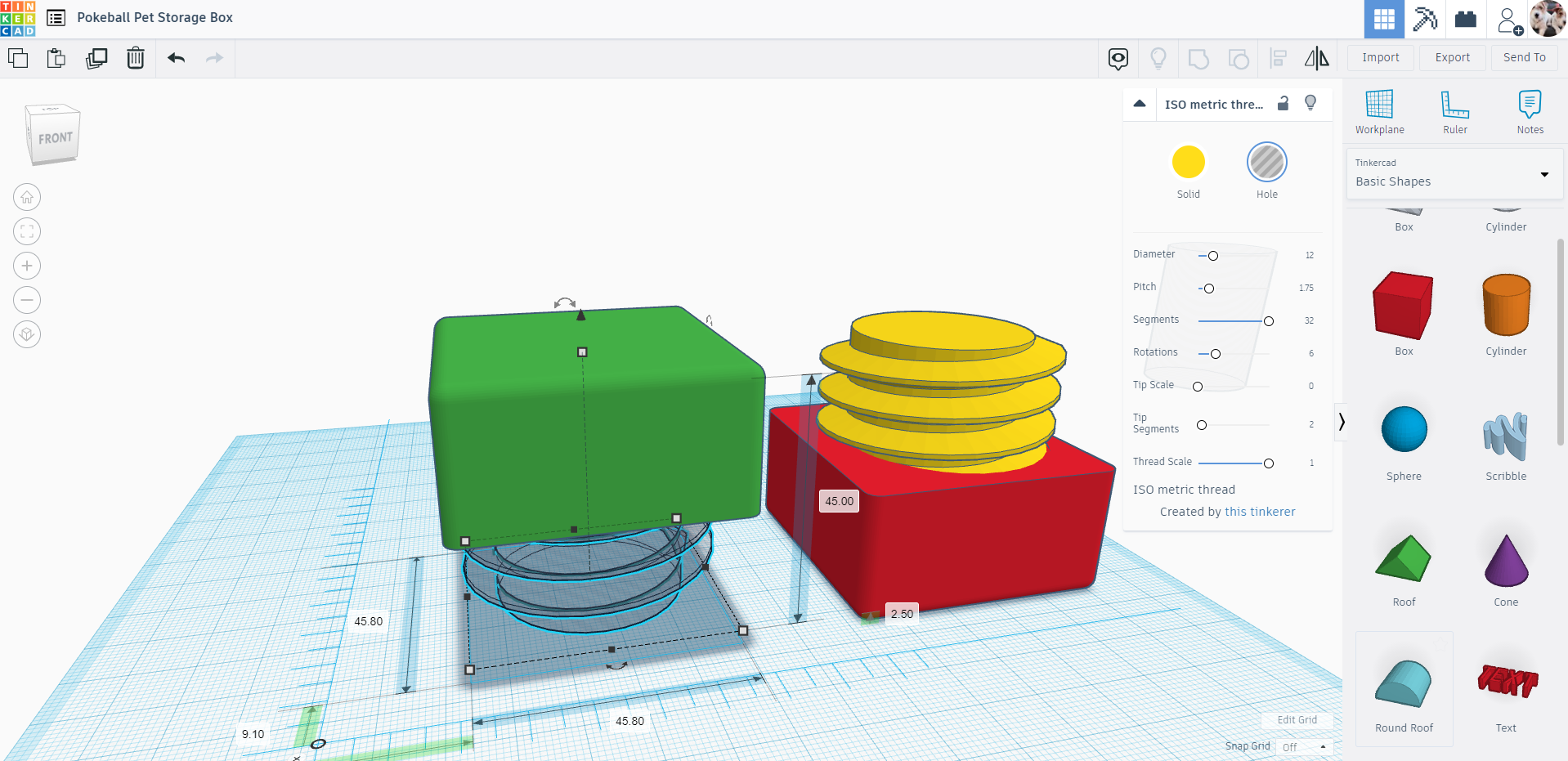The image size is (1568, 761).
Task: Open the Align tool
Action: point(1279,58)
